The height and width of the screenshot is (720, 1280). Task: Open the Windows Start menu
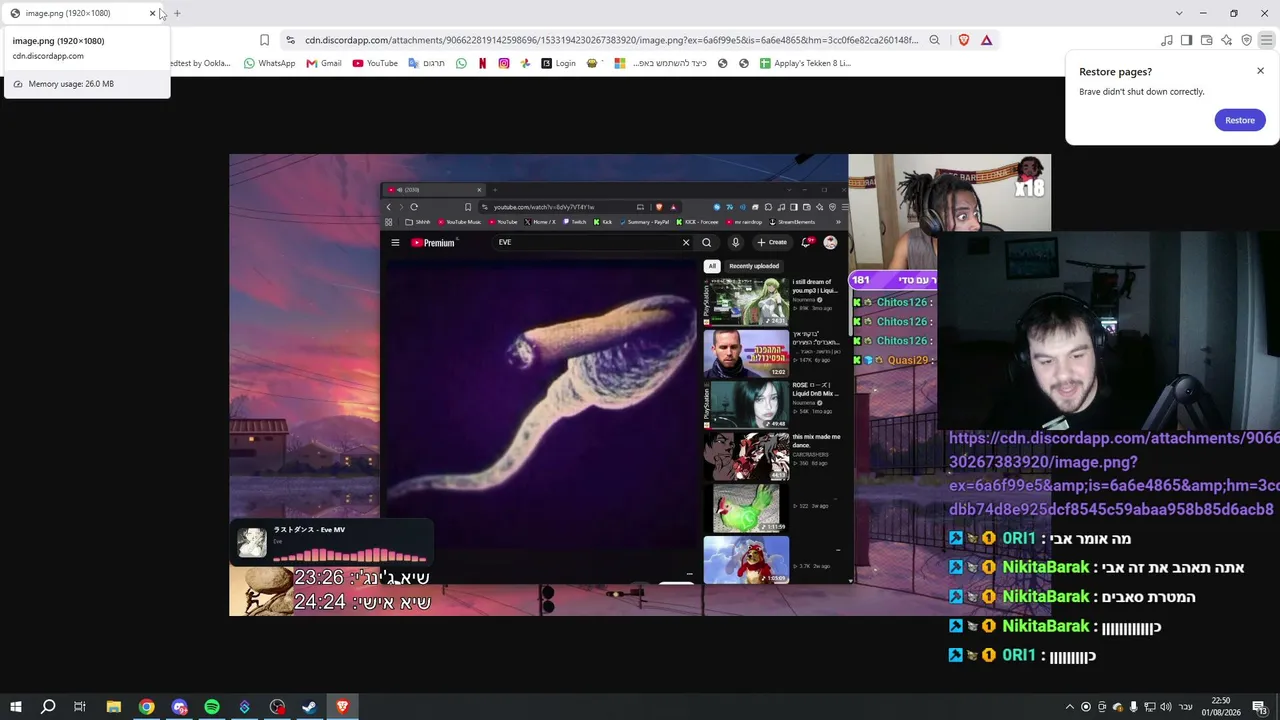point(15,707)
